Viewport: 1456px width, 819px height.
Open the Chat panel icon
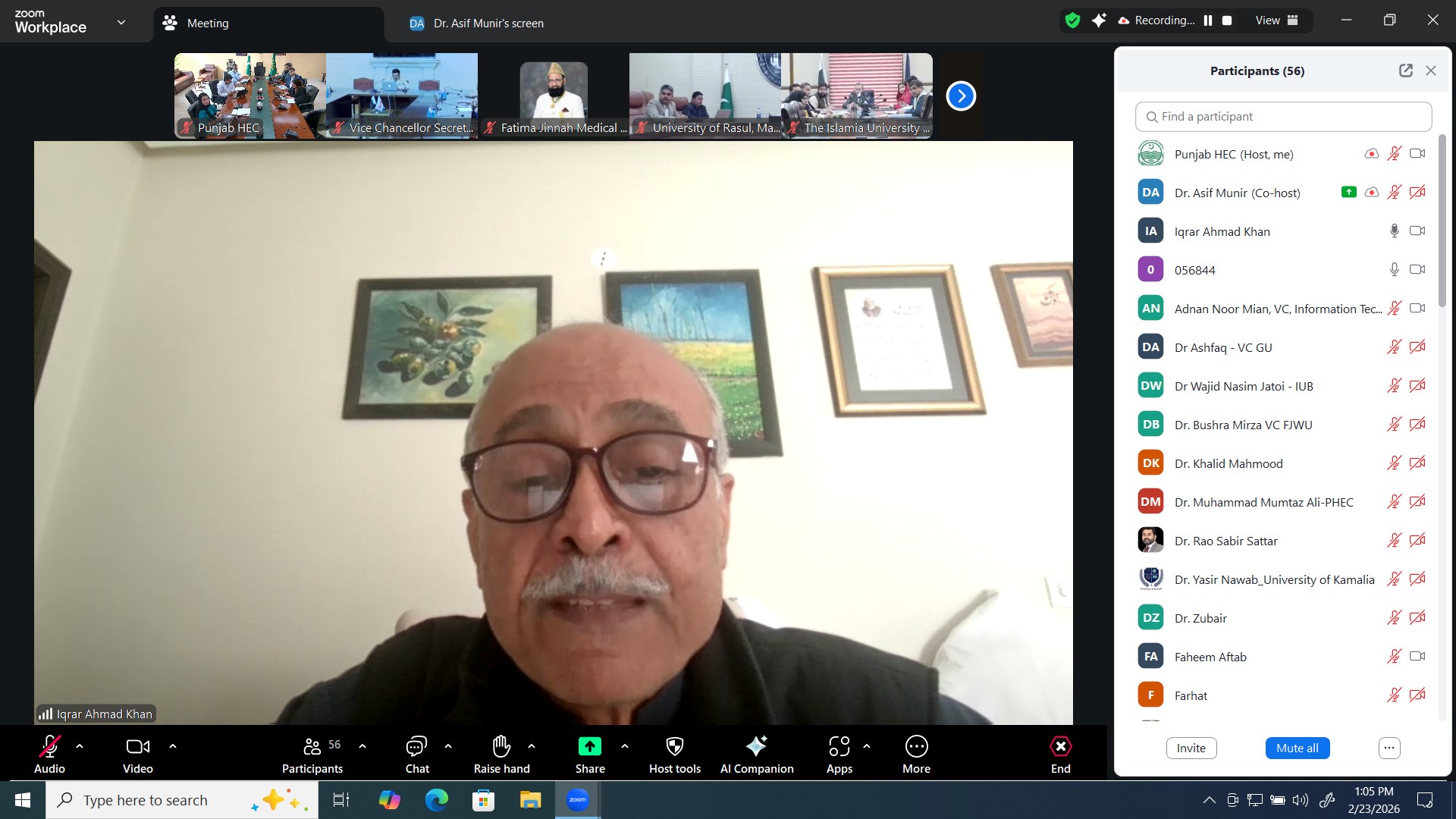pyautogui.click(x=416, y=747)
